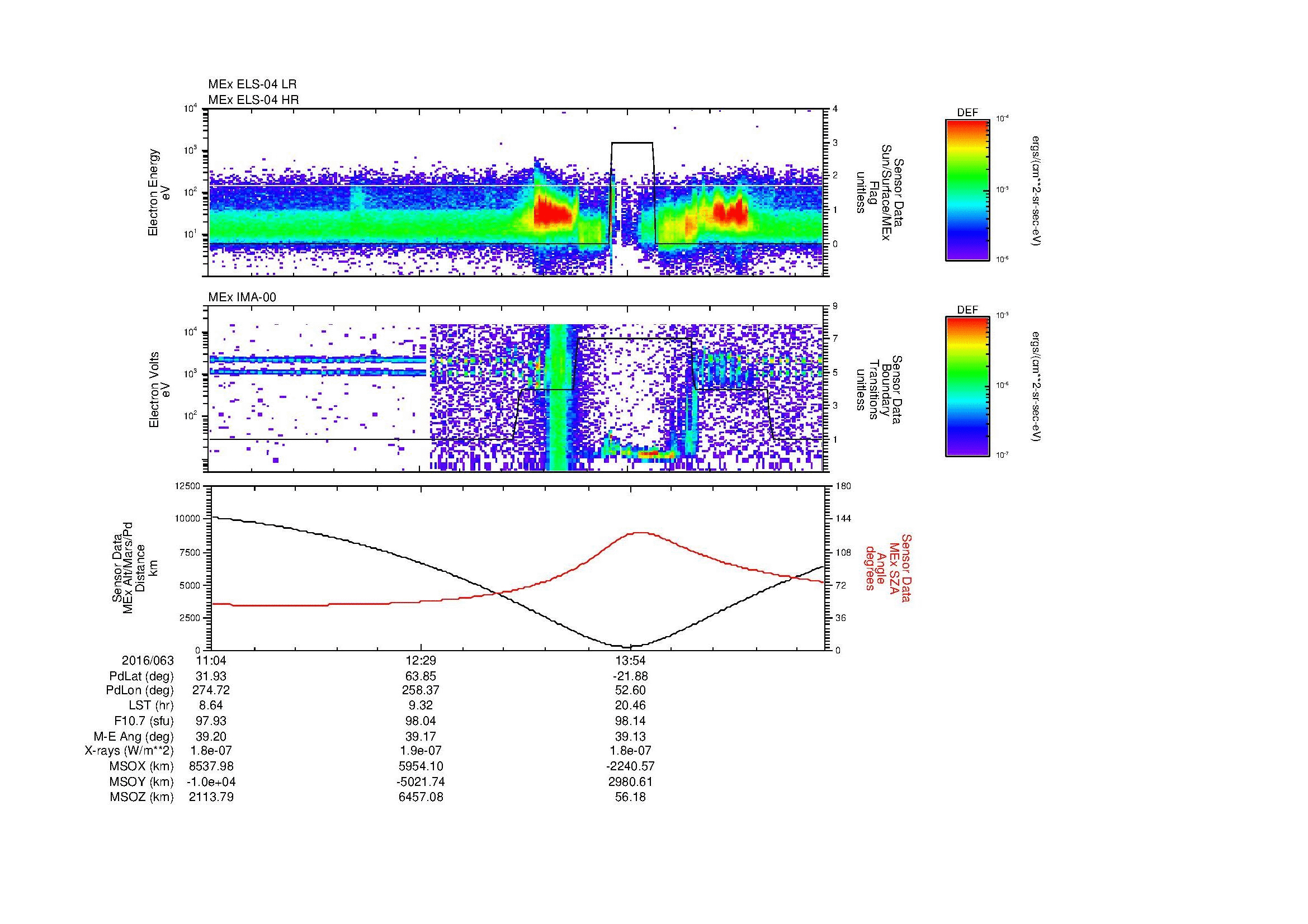Click the date label '2016/063'
Screen dimensions: 1308x924
(148, 660)
